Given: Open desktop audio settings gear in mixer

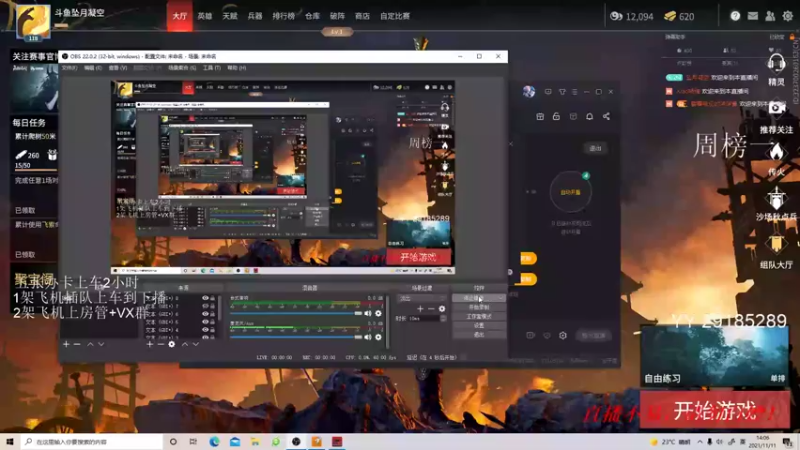Looking at the screenshot, I should 378,313.
